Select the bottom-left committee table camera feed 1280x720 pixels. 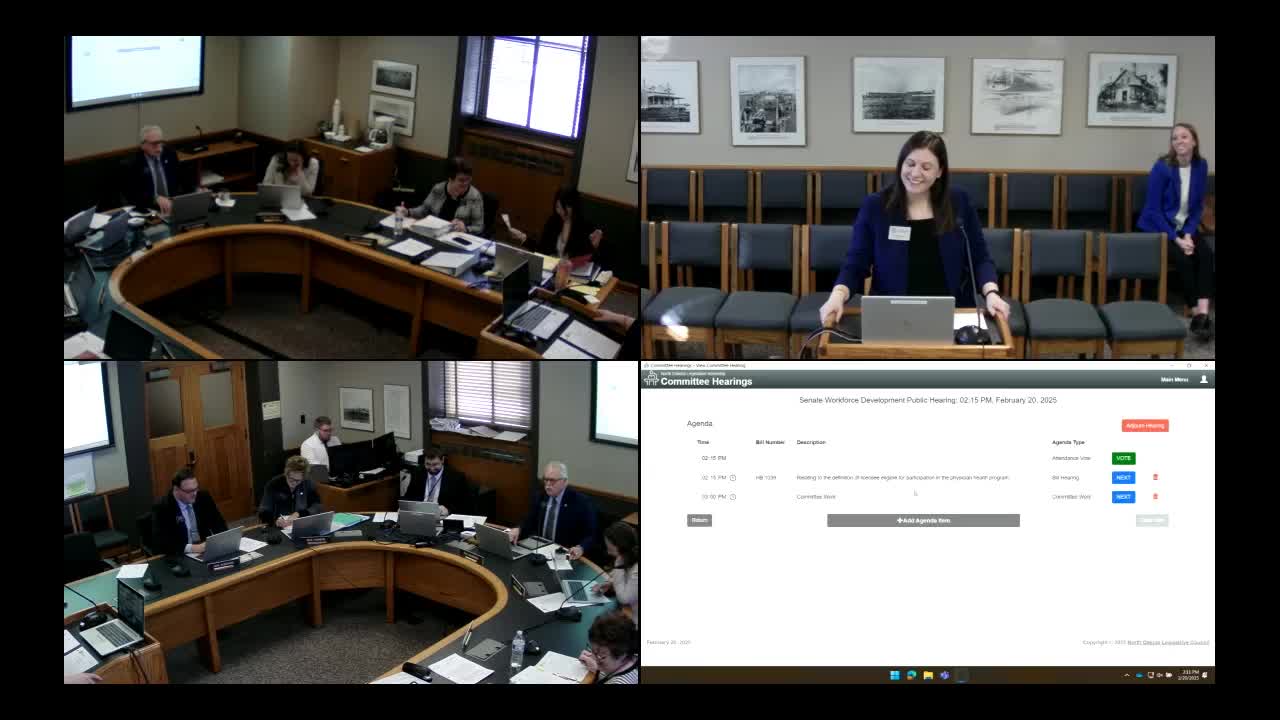point(351,522)
